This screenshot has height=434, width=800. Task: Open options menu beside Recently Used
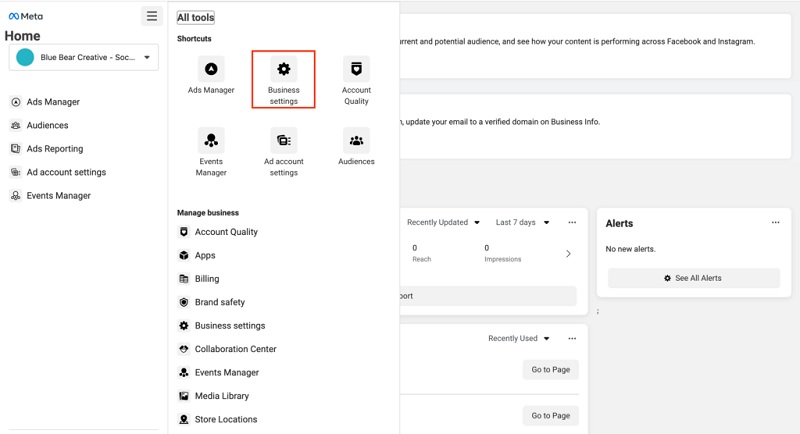click(572, 339)
